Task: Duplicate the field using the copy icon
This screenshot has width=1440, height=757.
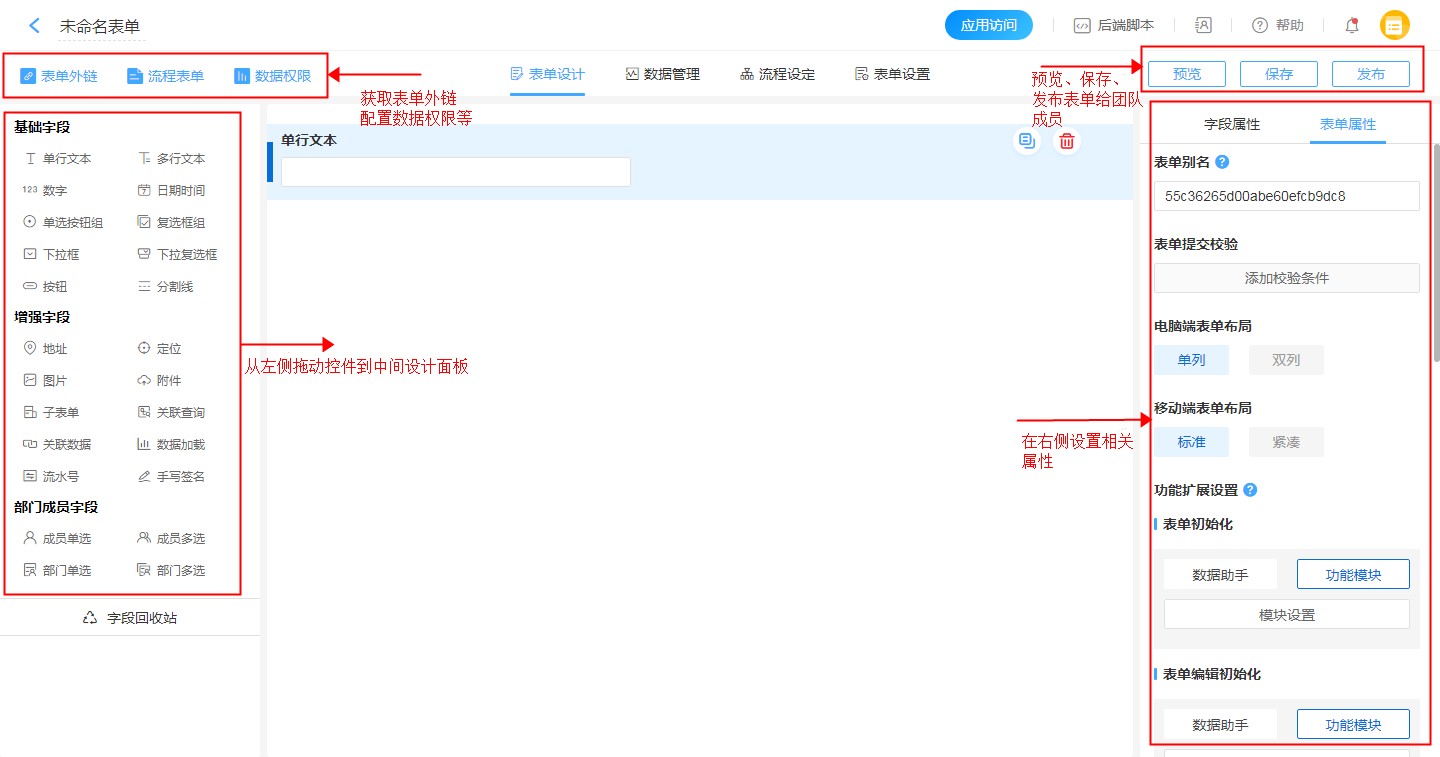Action: point(1026,142)
